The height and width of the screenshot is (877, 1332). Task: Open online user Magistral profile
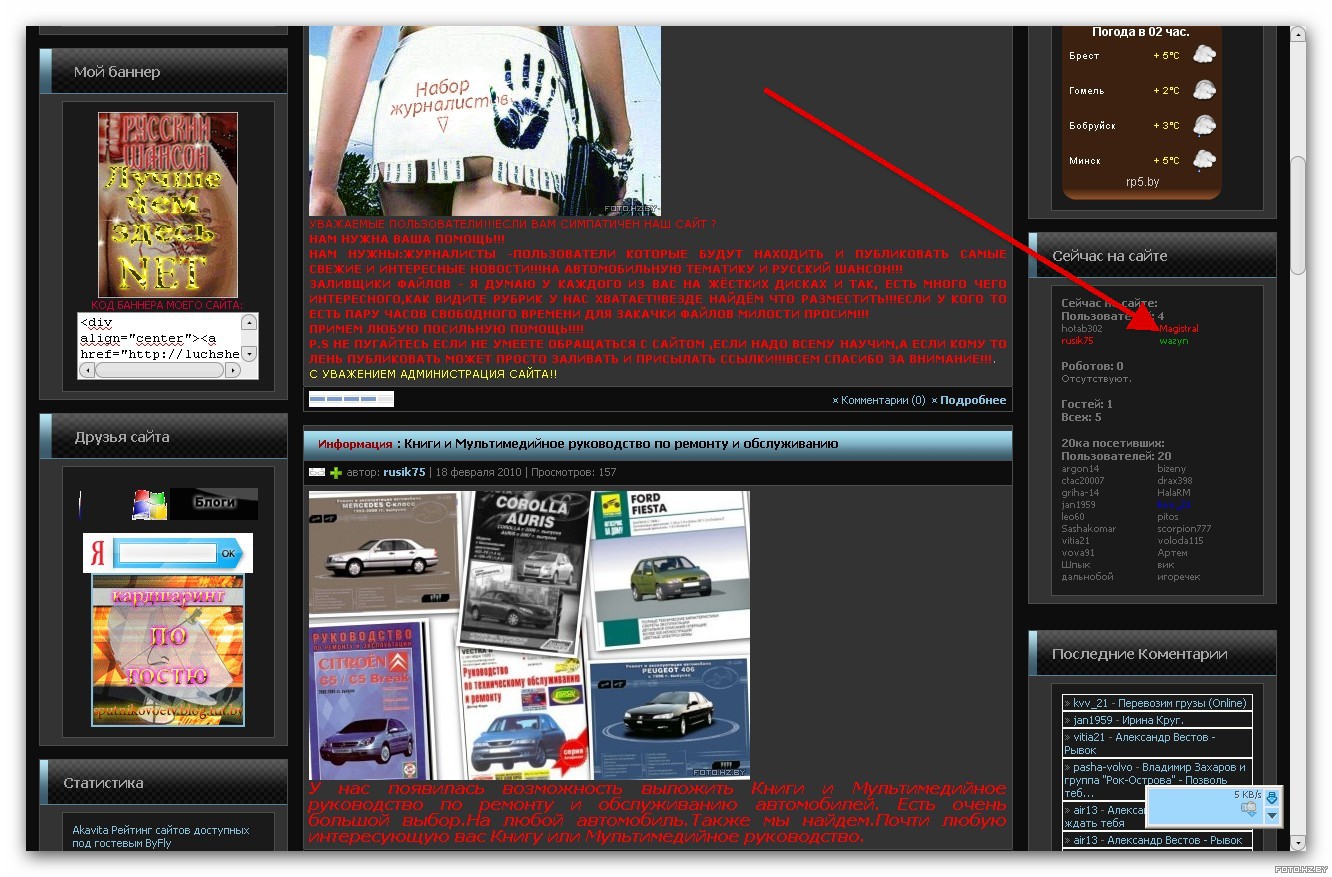point(1179,328)
